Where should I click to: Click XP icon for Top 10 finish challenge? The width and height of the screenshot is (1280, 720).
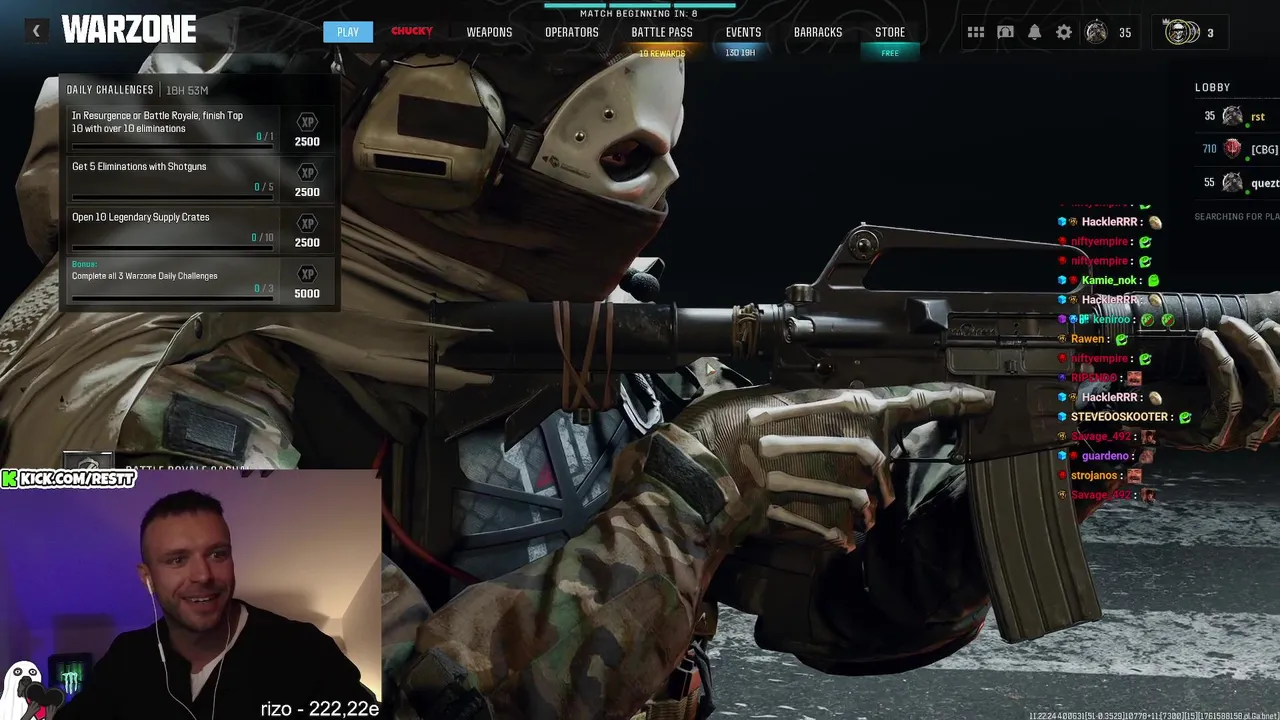pyautogui.click(x=307, y=122)
